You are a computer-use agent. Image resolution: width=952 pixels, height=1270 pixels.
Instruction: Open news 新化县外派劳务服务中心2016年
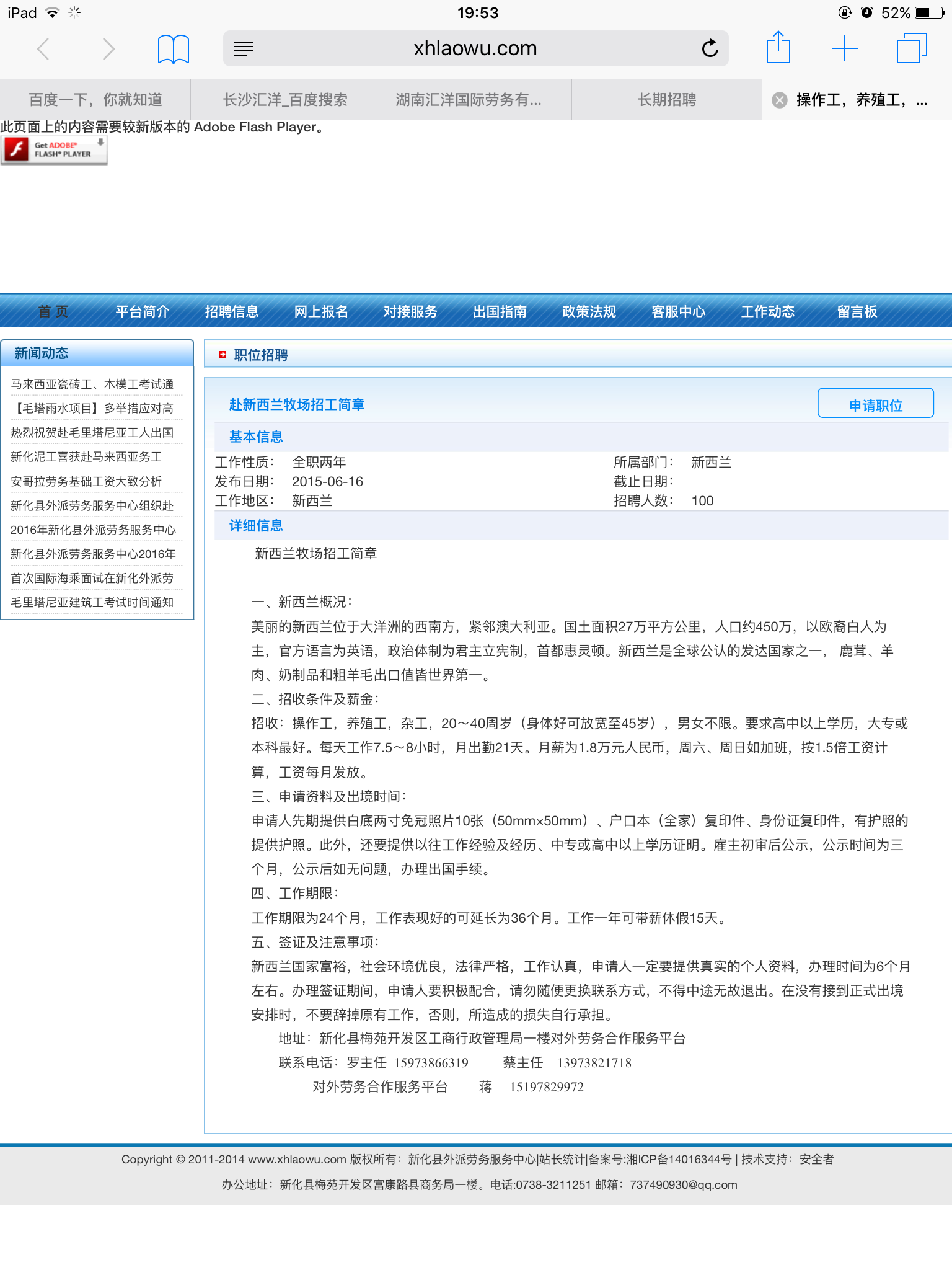93,554
